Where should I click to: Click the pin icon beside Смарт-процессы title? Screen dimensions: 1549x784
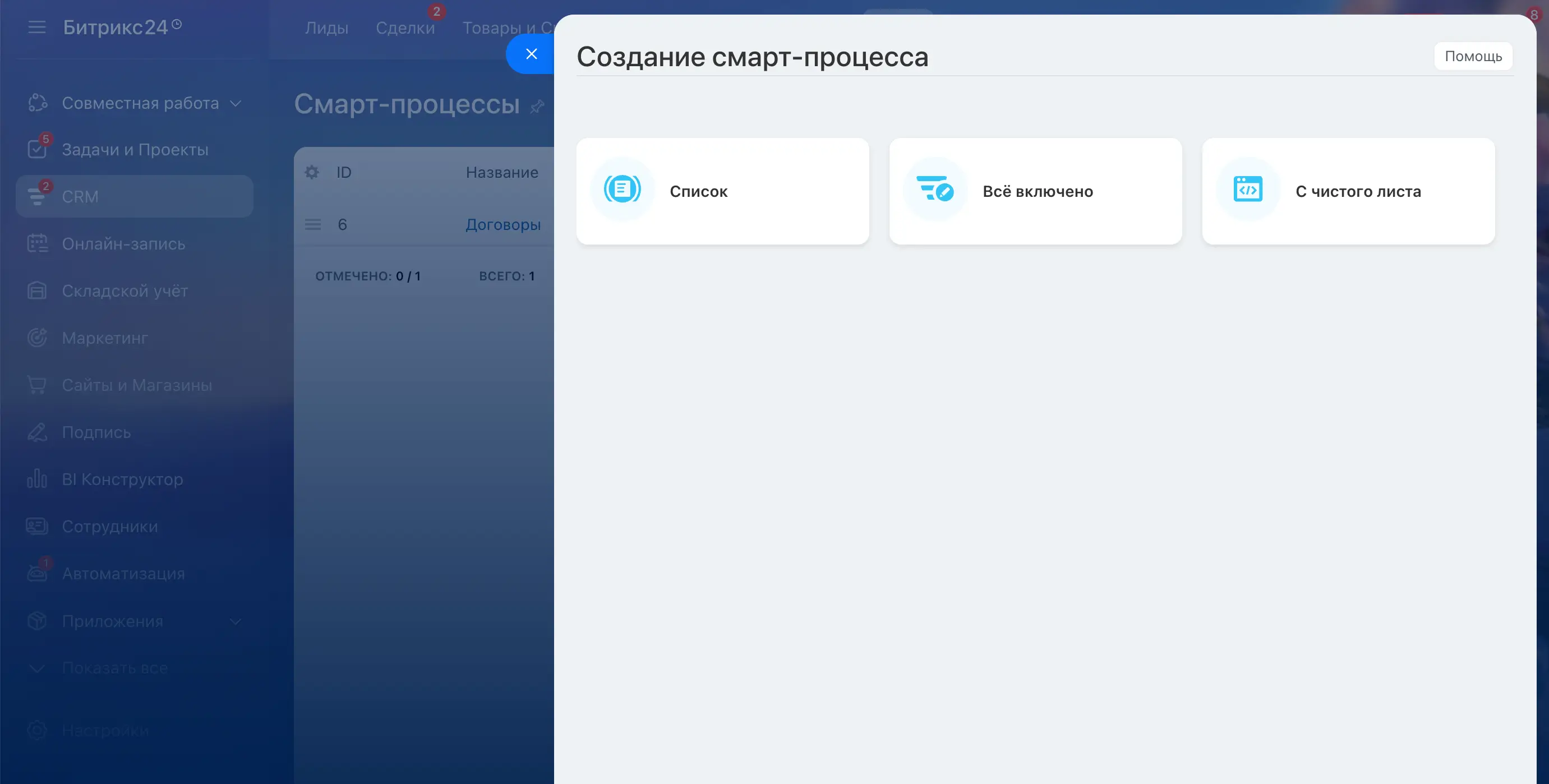point(537,107)
